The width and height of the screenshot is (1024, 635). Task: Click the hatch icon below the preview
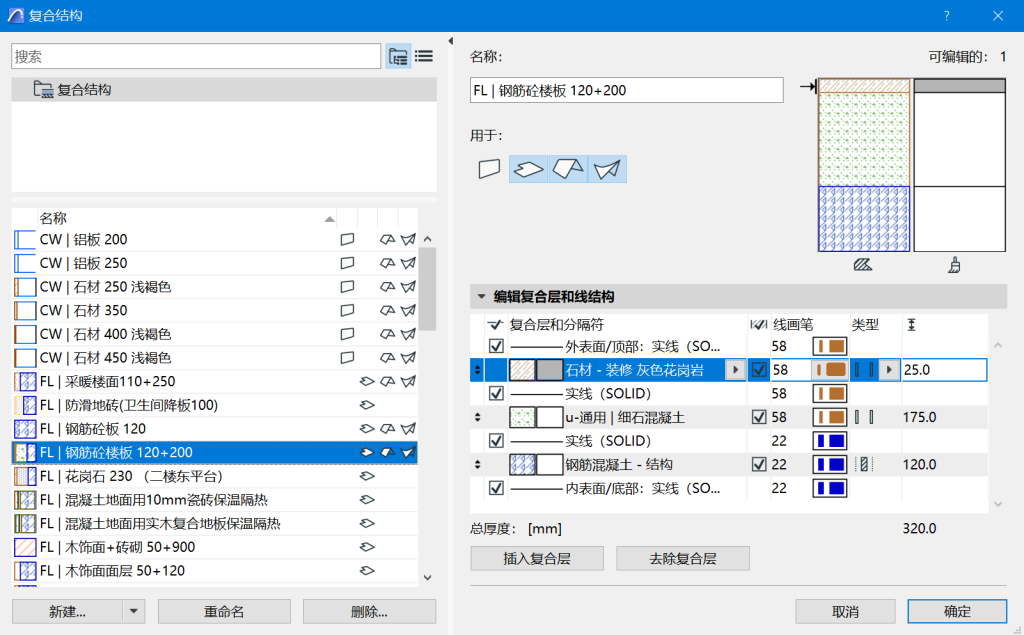pos(863,265)
